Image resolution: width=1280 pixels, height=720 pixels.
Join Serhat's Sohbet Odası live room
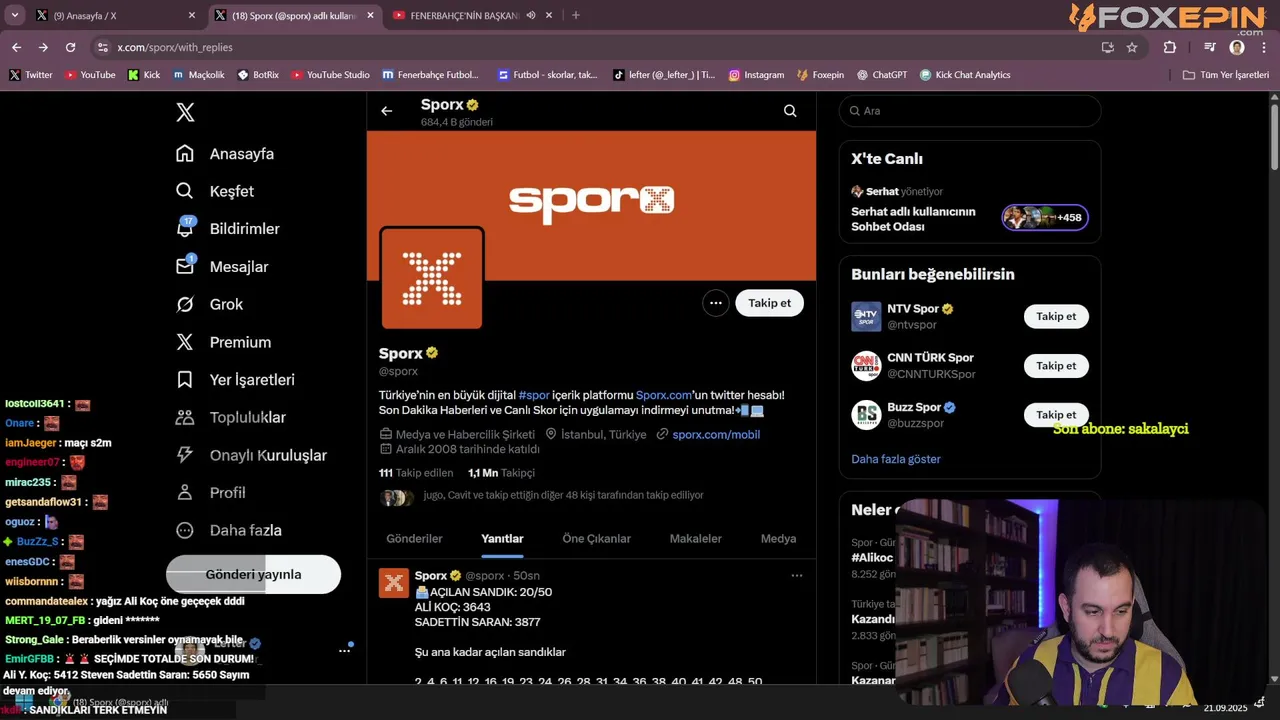pyautogui.click(x=1045, y=217)
